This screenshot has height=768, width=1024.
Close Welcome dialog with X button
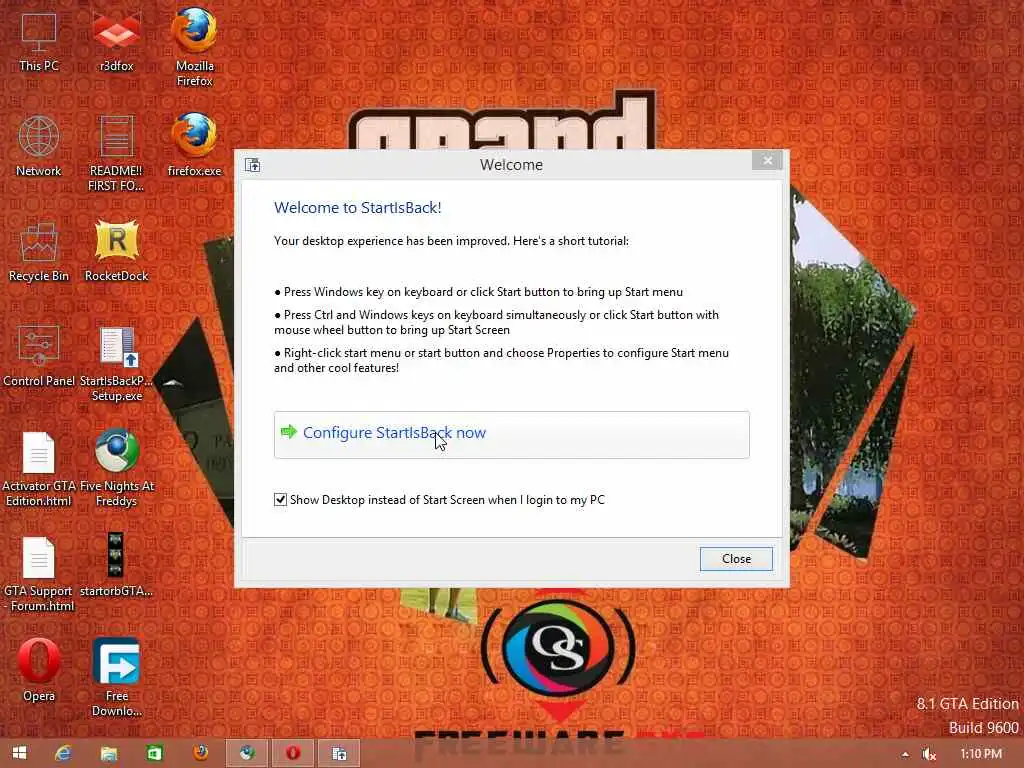pos(767,160)
